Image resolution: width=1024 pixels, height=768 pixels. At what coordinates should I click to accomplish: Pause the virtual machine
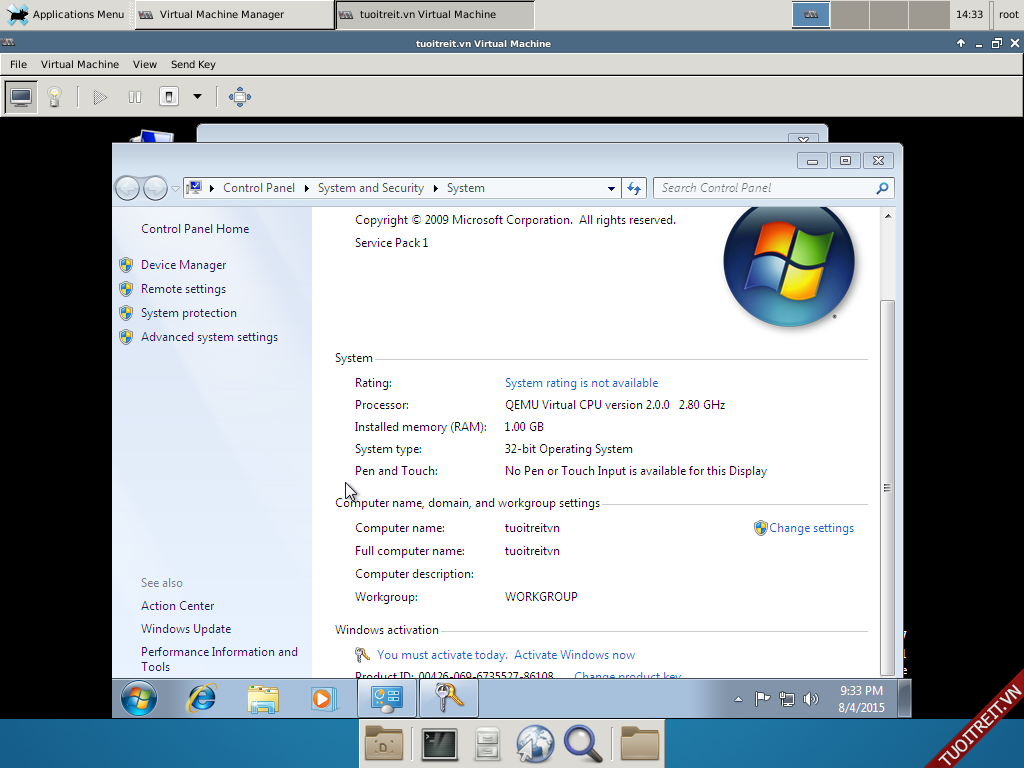click(135, 97)
